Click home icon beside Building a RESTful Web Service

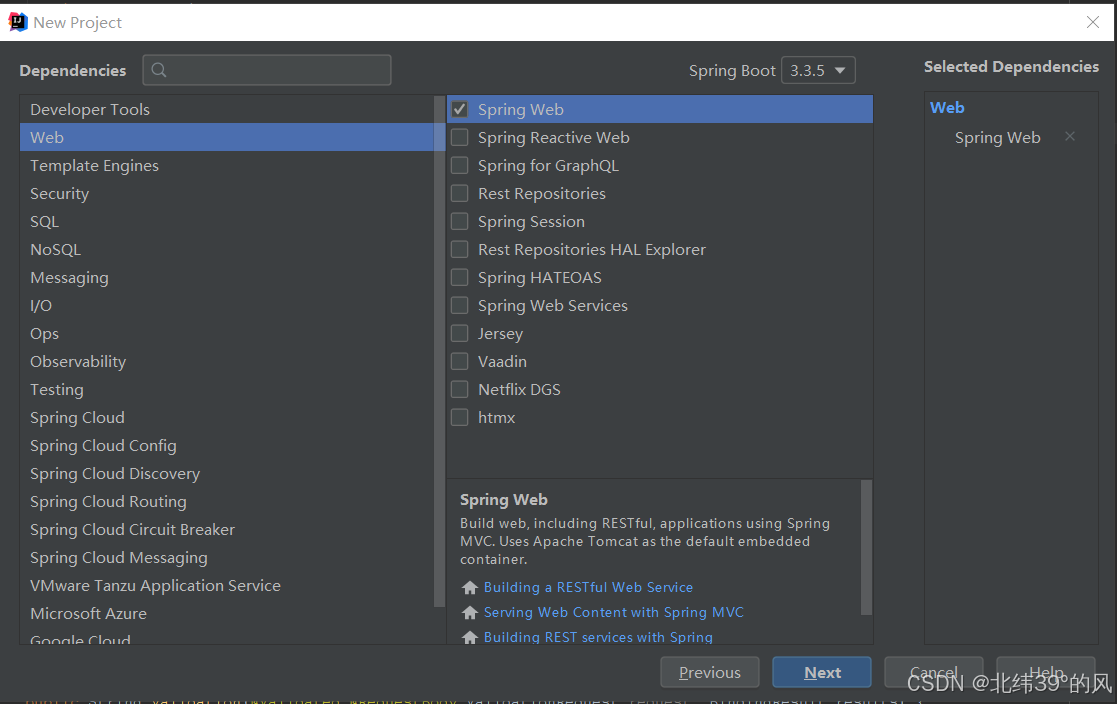(x=469, y=587)
